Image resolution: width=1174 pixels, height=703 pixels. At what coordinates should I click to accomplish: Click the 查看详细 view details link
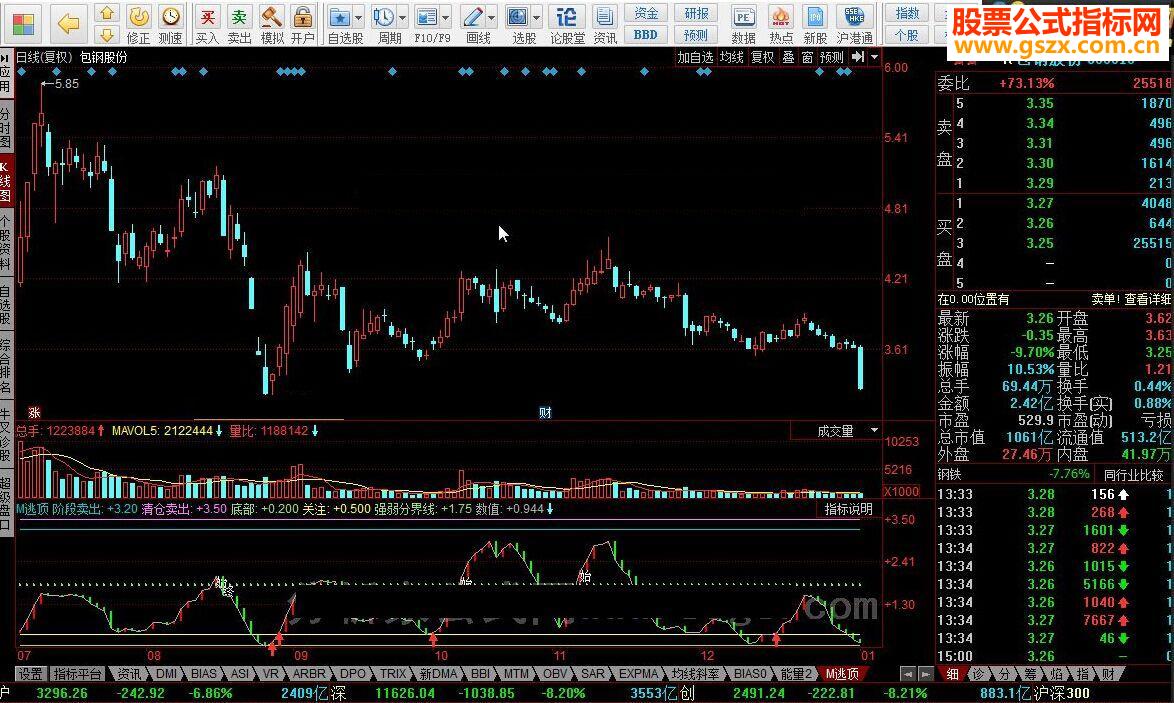click(1148, 299)
